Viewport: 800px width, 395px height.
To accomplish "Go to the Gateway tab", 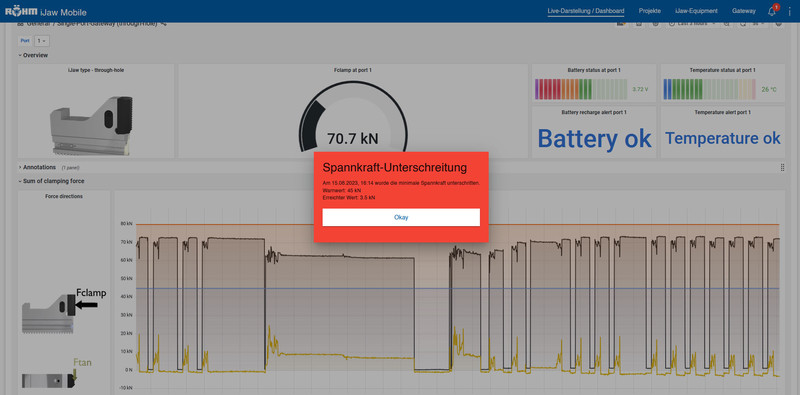I will pyautogui.click(x=743, y=11).
